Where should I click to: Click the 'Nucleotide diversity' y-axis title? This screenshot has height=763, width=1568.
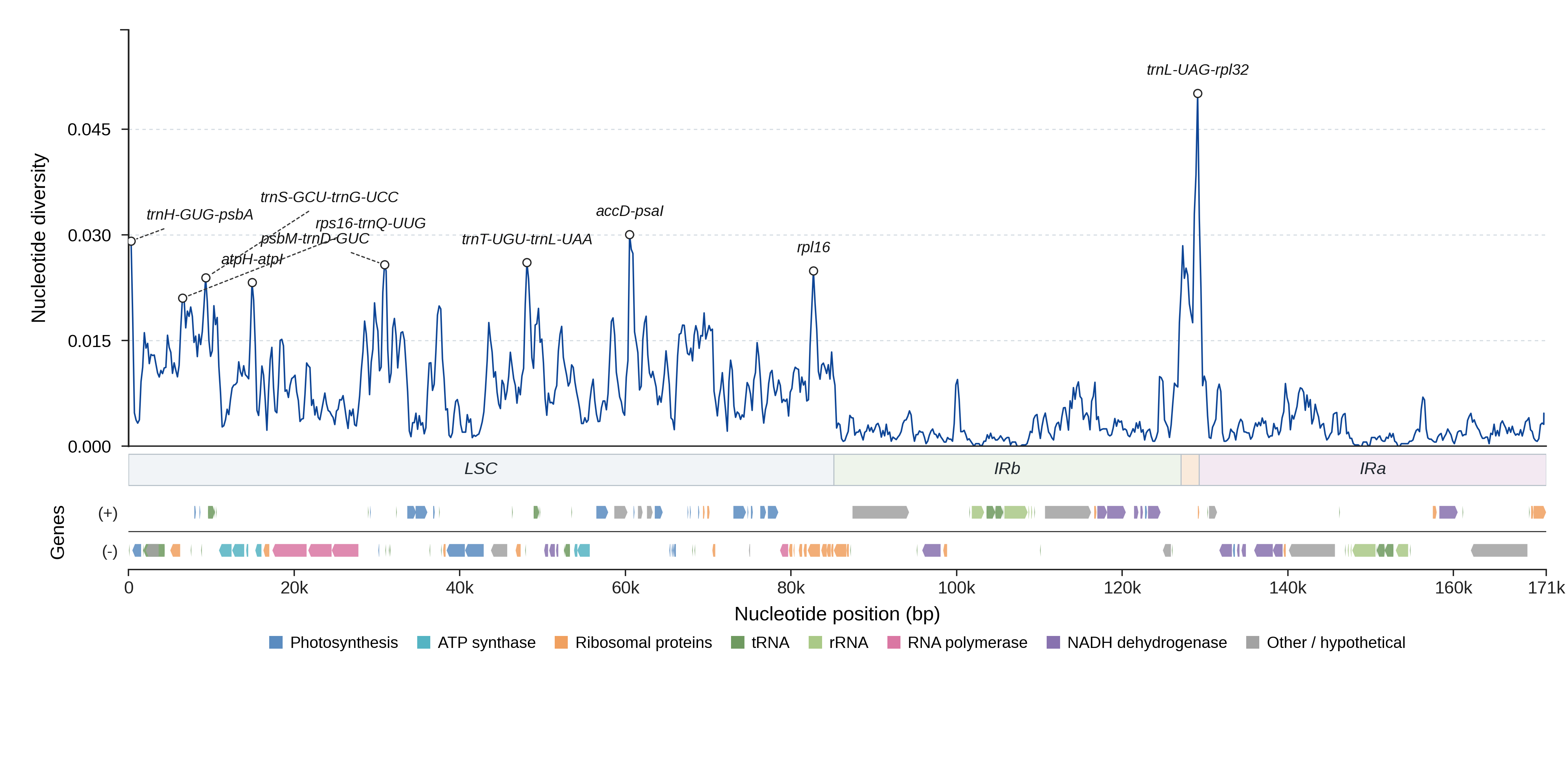coord(38,238)
